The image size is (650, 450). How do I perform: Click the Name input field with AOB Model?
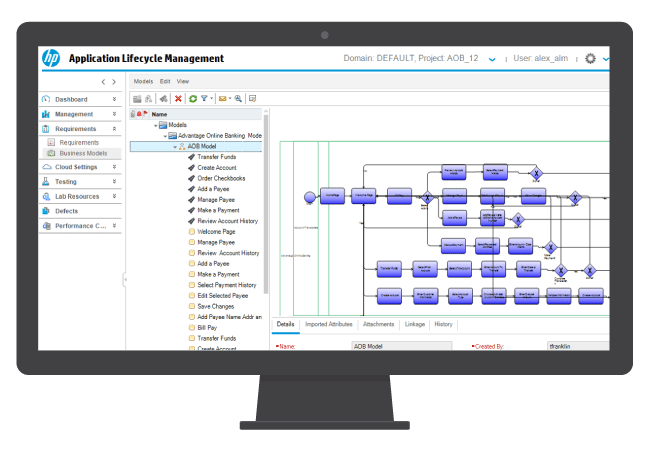tap(402, 346)
